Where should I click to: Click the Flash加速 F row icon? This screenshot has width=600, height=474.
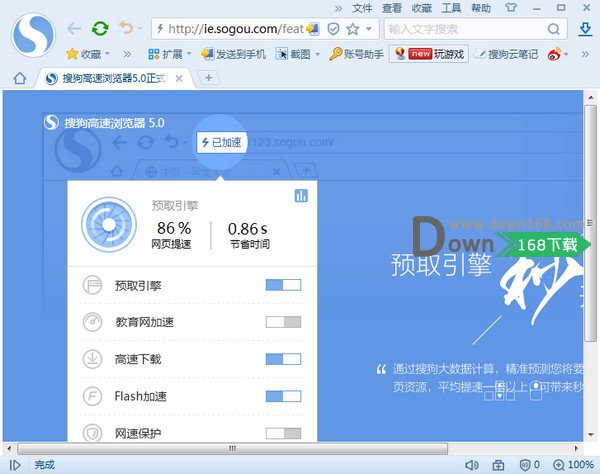click(x=92, y=396)
